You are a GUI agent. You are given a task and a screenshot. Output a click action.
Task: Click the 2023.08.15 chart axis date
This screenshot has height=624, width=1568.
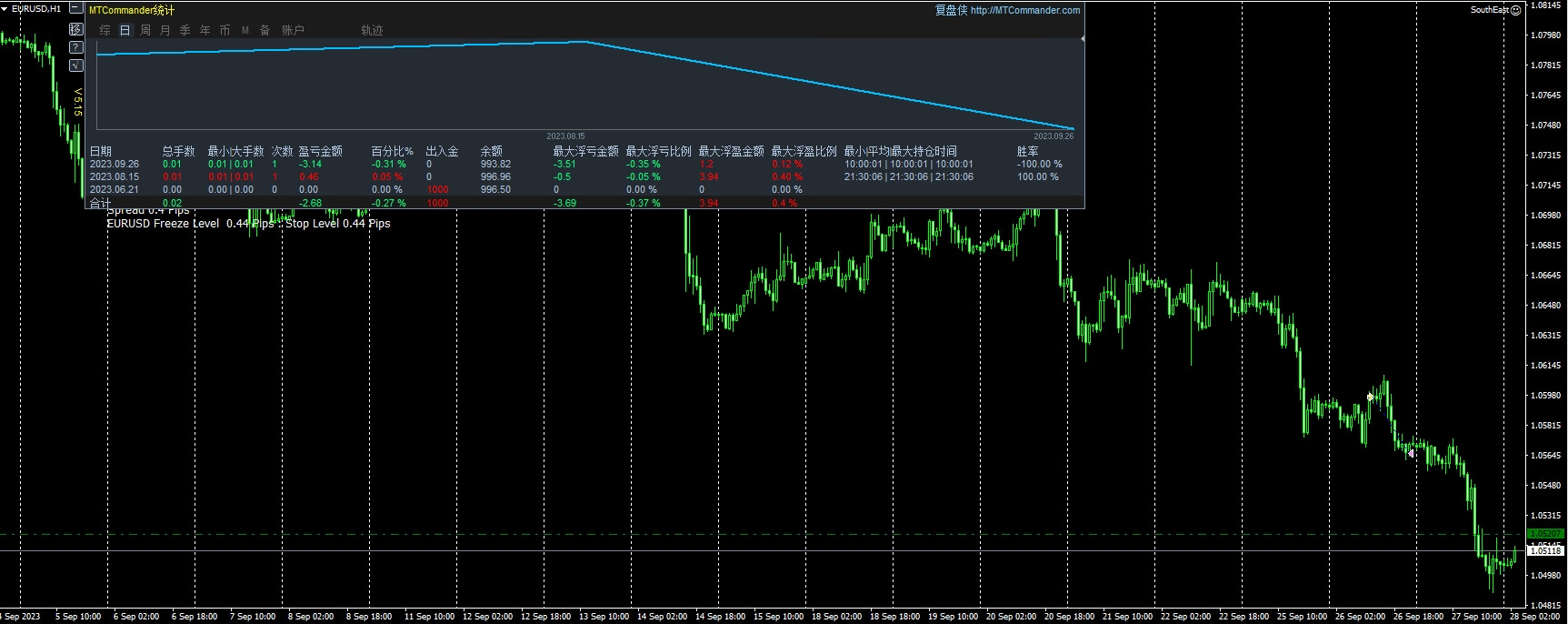(x=565, y=136)
